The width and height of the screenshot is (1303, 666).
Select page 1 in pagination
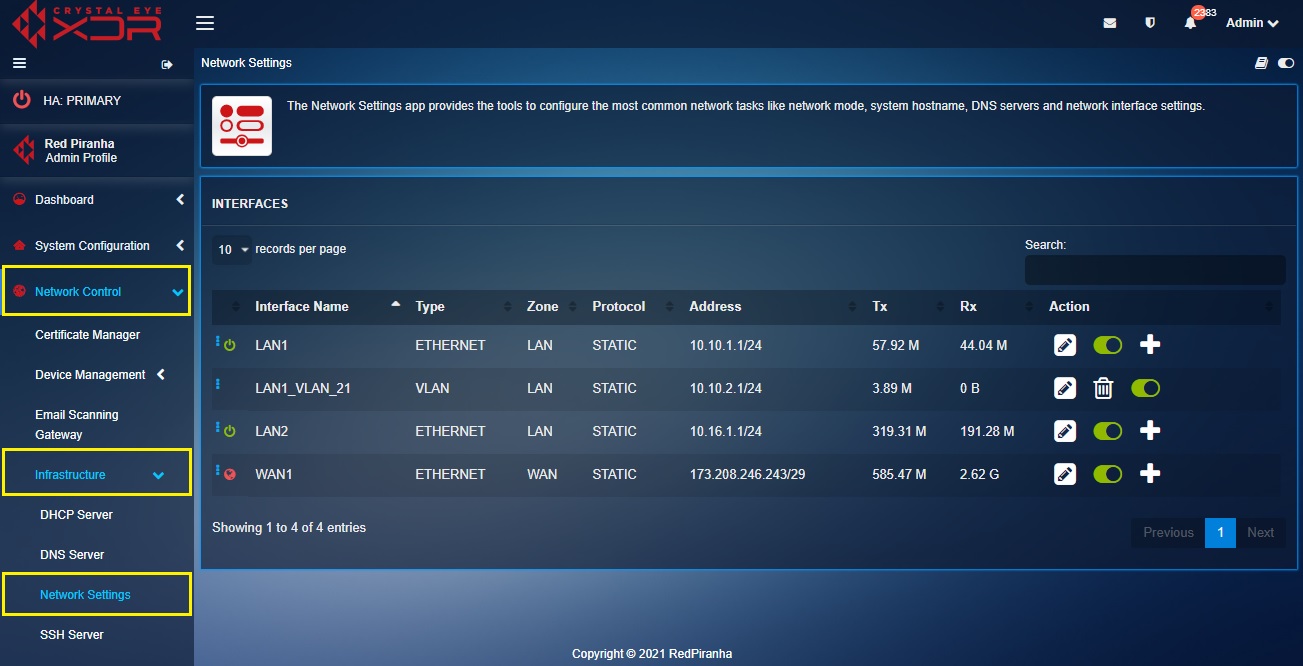coord(1221,532)
